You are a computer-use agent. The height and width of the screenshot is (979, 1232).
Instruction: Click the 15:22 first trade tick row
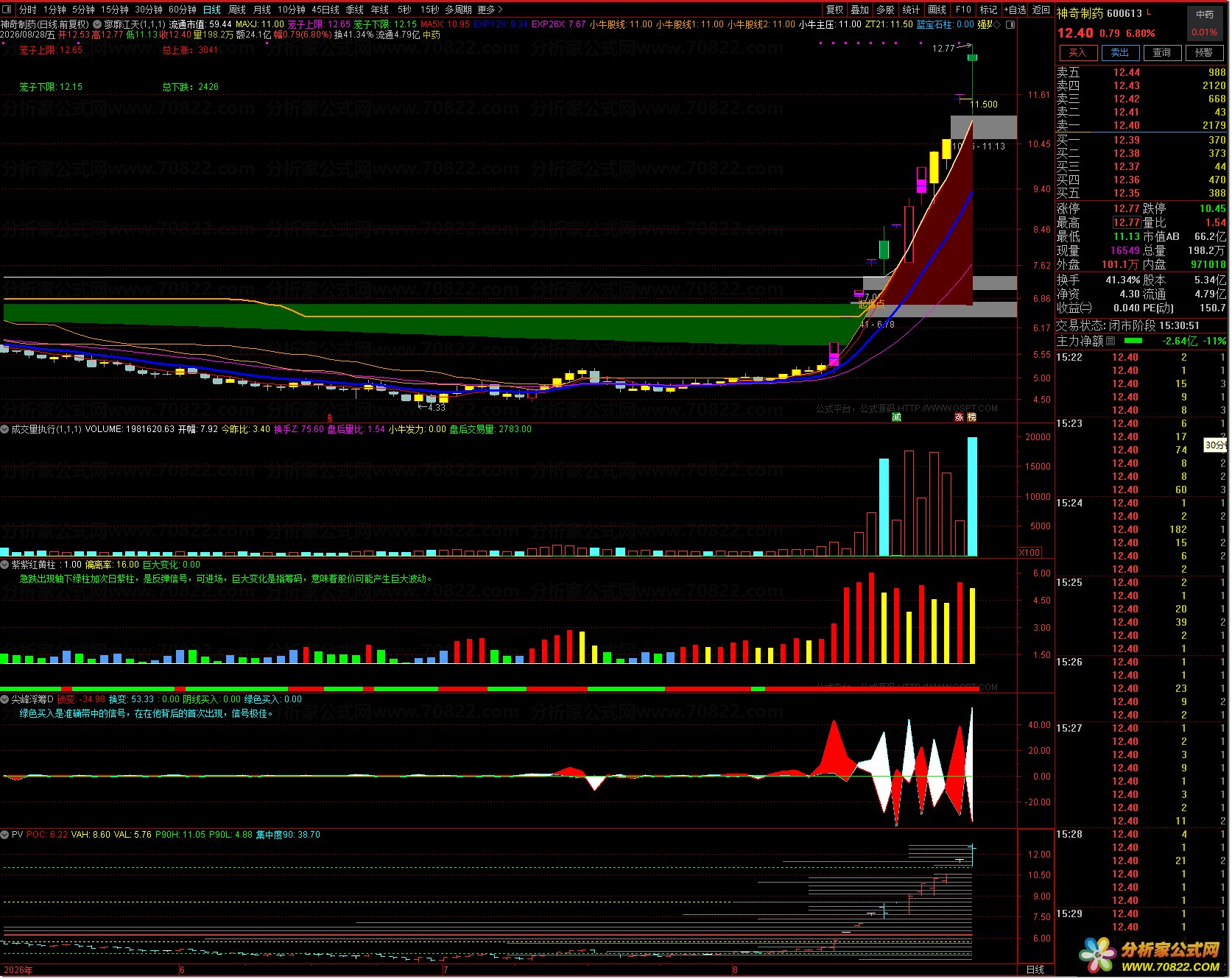click(1141, 357)
